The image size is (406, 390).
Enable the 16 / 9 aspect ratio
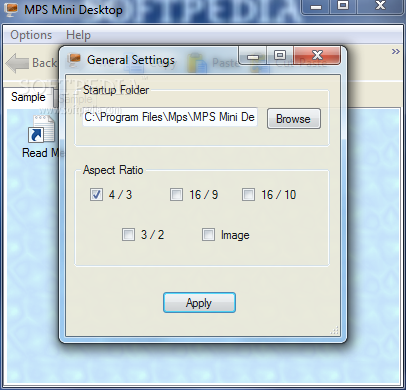(176, 194)
